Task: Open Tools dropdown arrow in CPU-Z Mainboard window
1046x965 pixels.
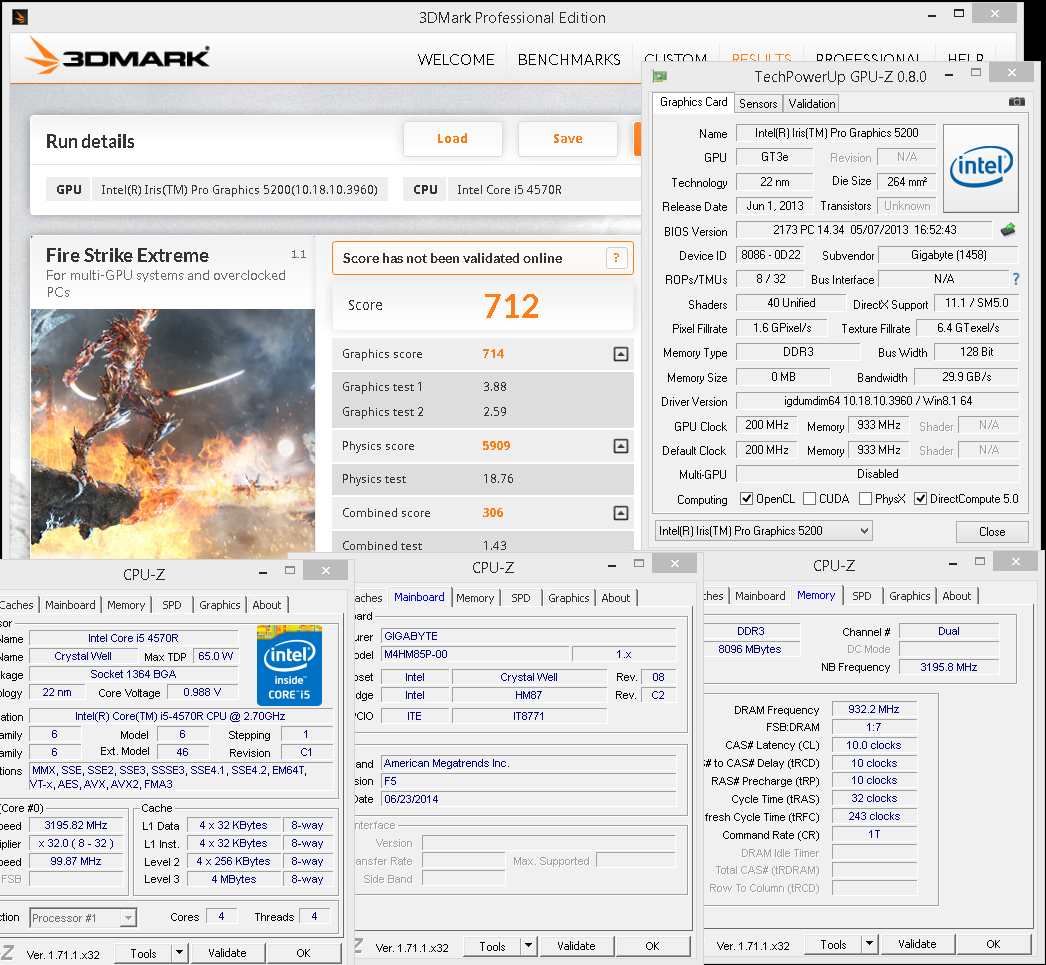Action: point(528,946)
